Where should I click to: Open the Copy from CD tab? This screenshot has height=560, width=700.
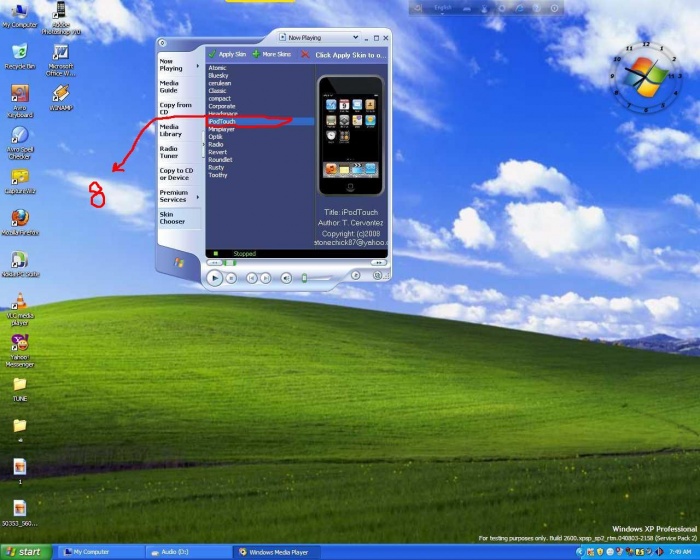(175, 108)
